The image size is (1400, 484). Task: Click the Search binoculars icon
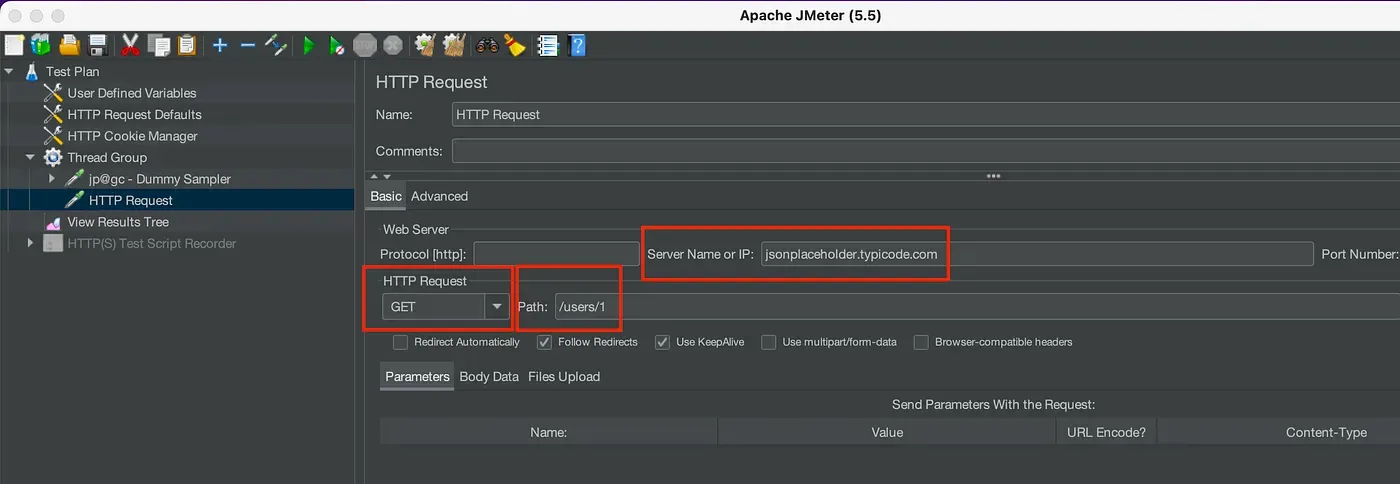tap(487, 45)
